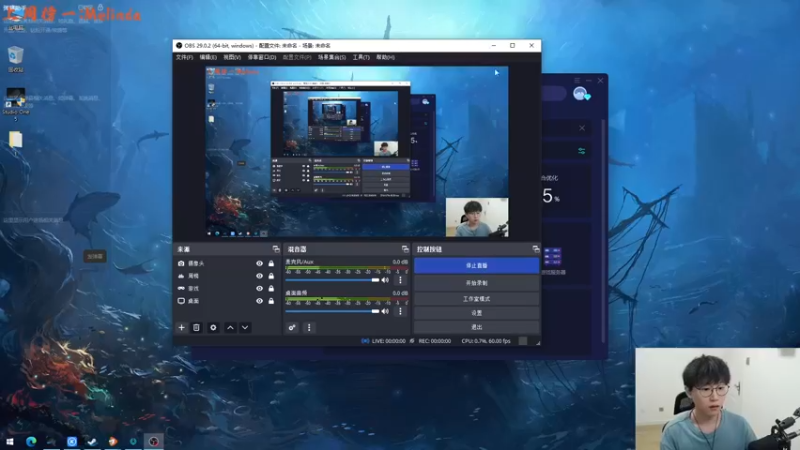Toggle the lock on the game capture source
The width and height of the screenshot is (800, 450).
coord(271,288)
